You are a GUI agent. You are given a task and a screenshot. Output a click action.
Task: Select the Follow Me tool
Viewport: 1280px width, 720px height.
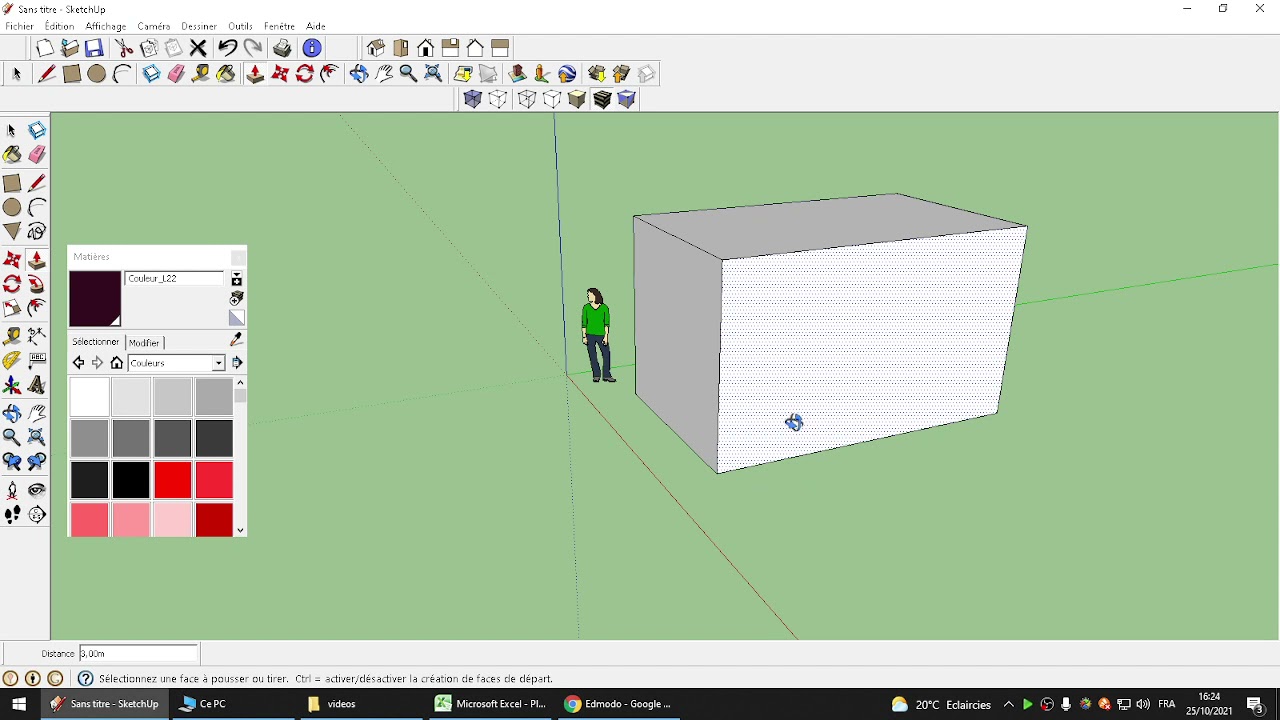[37, 285]
